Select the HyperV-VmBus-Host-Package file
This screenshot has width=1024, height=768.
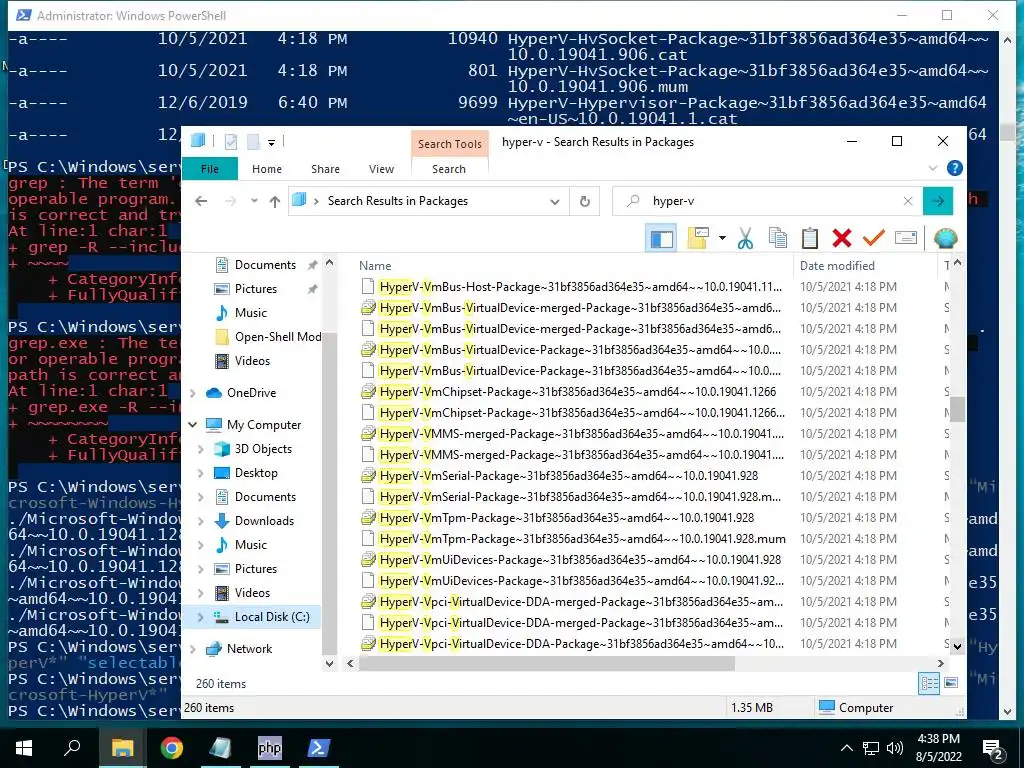(580, 287)
